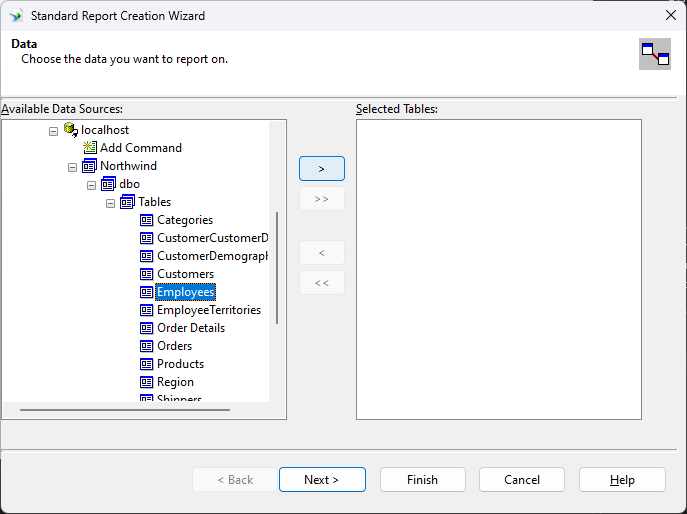Collapse the Northwind database node
Image resolution: width=687 pixels, height=514 pixels.
(x=72, y=167)
